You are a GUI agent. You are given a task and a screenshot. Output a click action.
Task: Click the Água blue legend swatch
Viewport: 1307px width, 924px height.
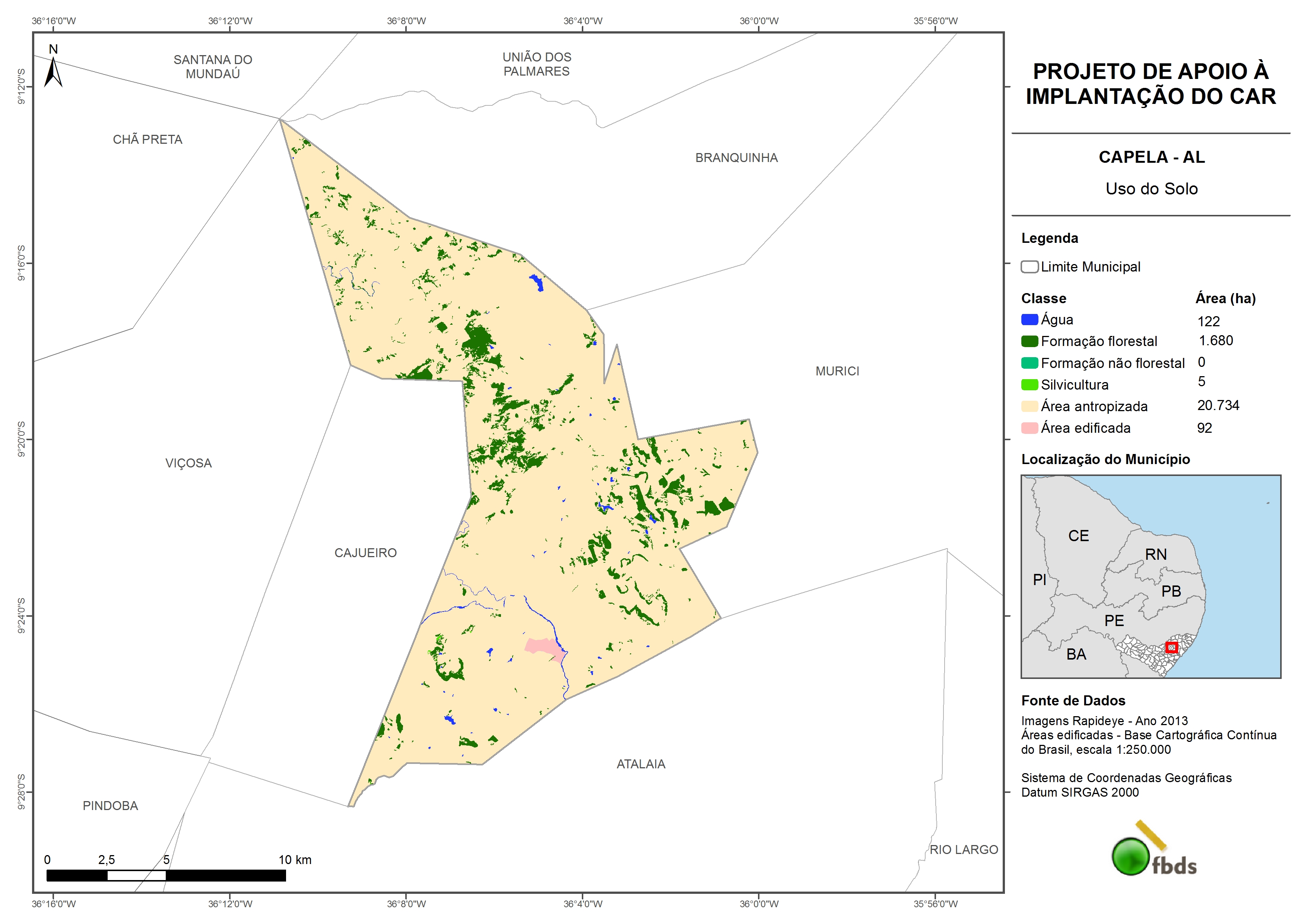coord(1029,320)
